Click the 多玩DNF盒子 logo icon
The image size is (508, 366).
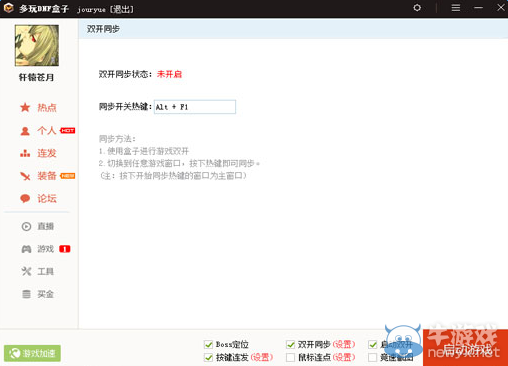point(9,8)
